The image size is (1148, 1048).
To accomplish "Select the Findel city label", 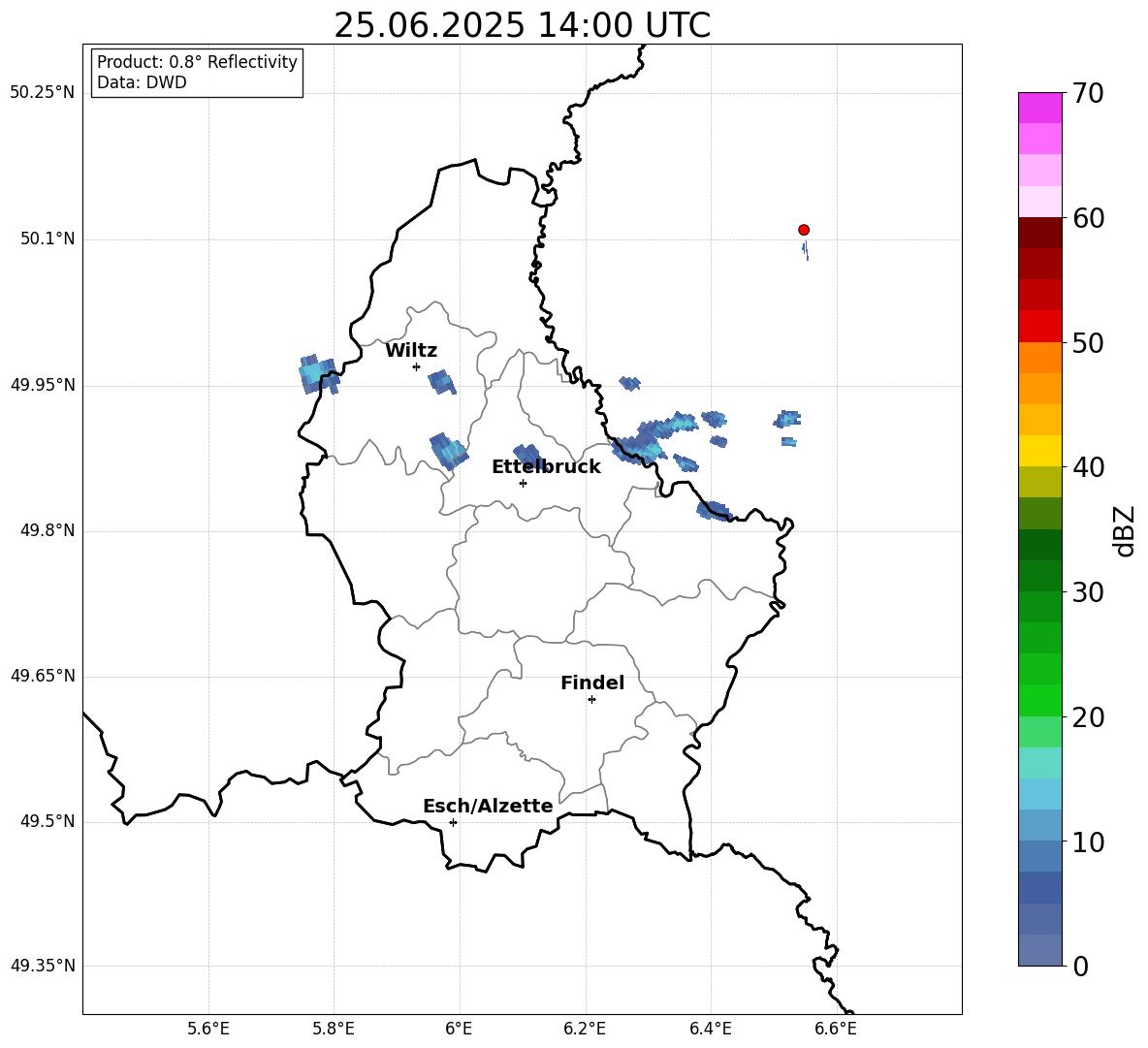I will pyautogui.click(x=592, y=683).
